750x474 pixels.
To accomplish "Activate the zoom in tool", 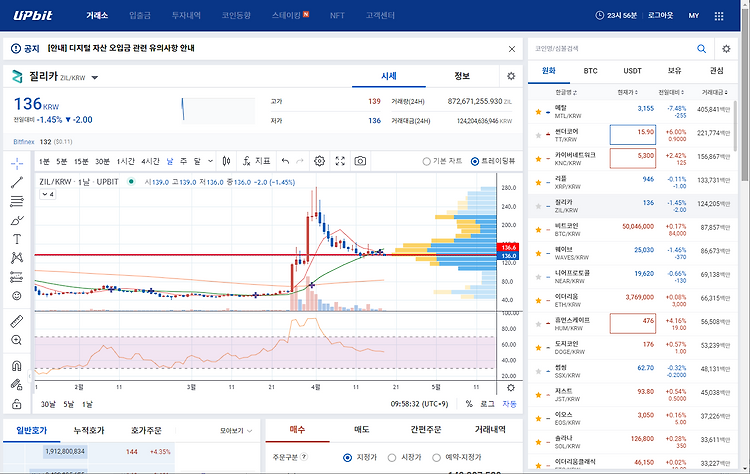I will [17, 340].
